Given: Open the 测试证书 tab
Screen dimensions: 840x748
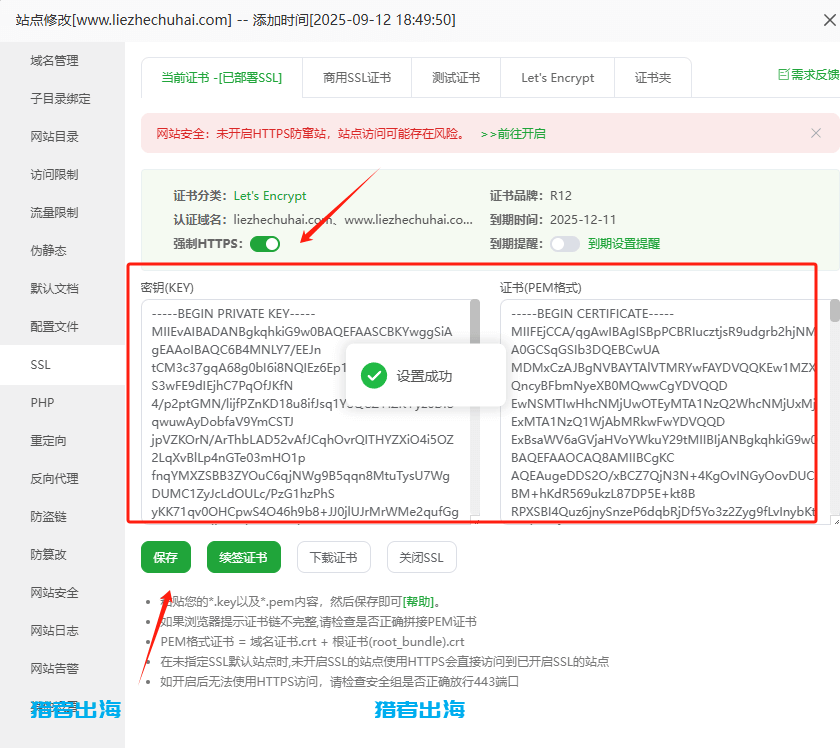Looking at the screenshot, I should (456, 78).
